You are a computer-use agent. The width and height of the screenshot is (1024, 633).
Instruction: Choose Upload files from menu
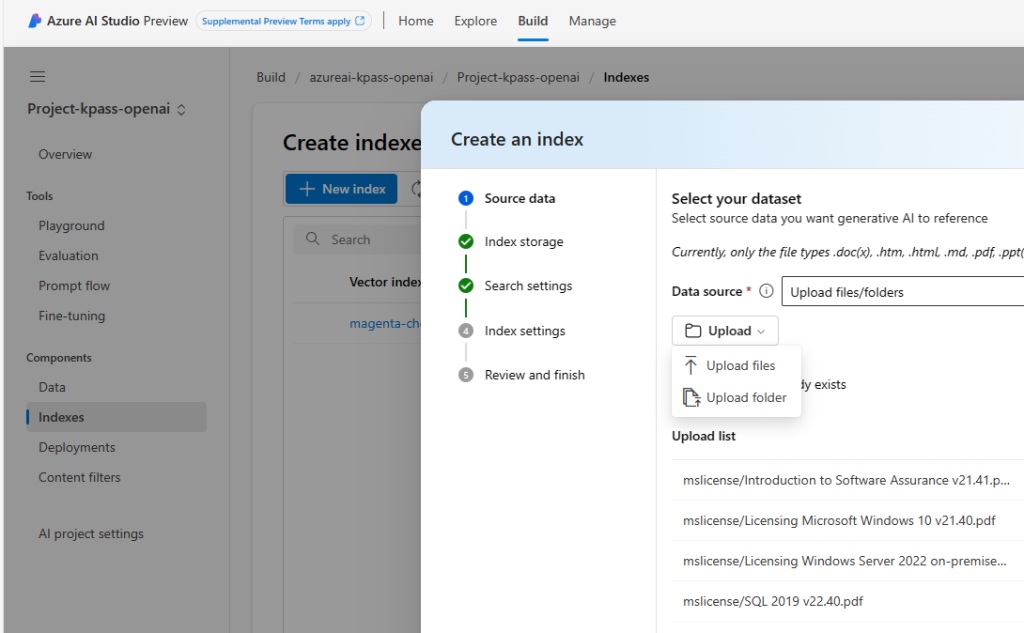pyautogui.click(x=736, y=365)
